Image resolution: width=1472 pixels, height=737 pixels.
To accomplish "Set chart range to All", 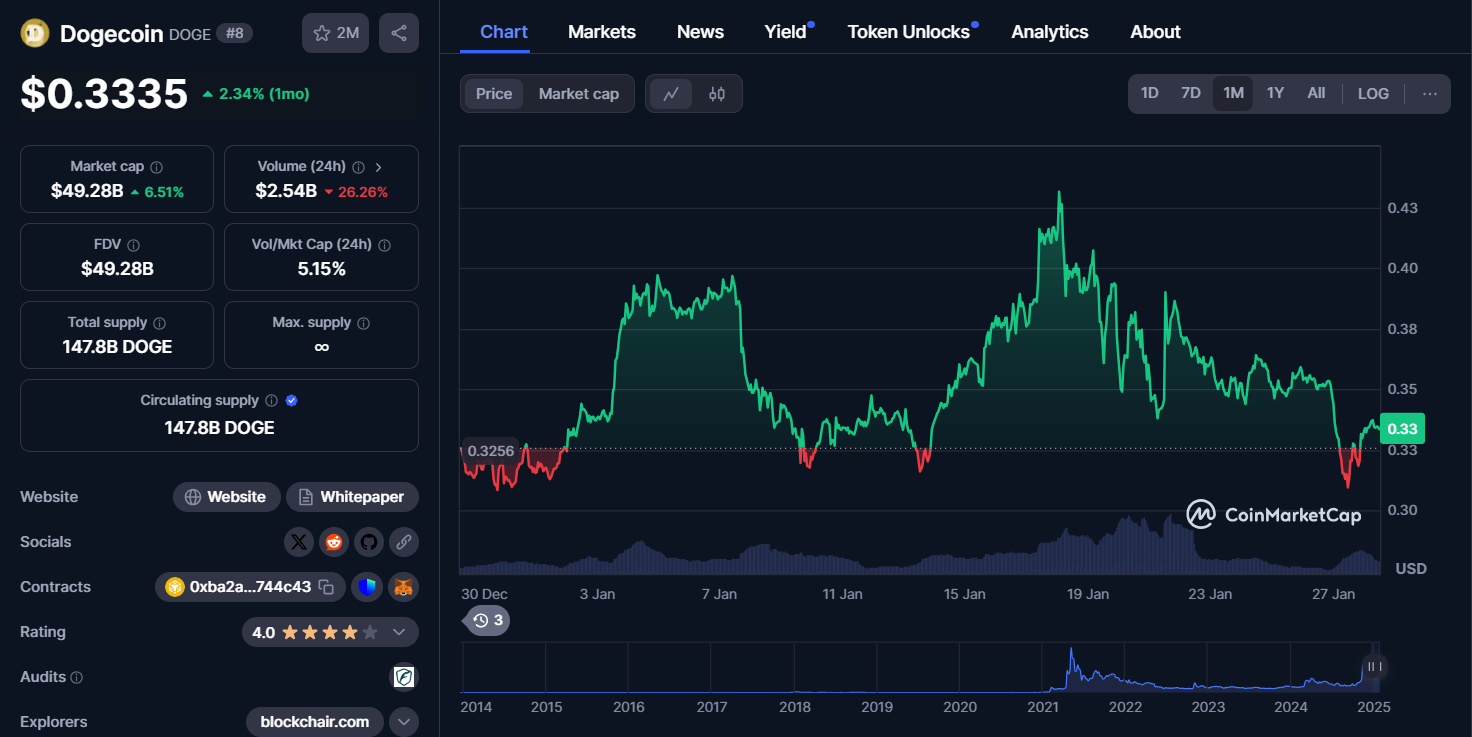I will click(x=1316, y=93).
